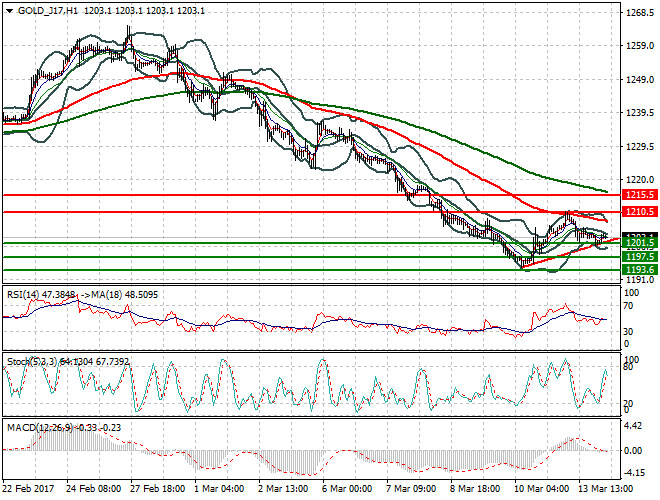Screen dimensions: 660x500
Task: Select the red 1210.5 price label
Action: [638, 212]
